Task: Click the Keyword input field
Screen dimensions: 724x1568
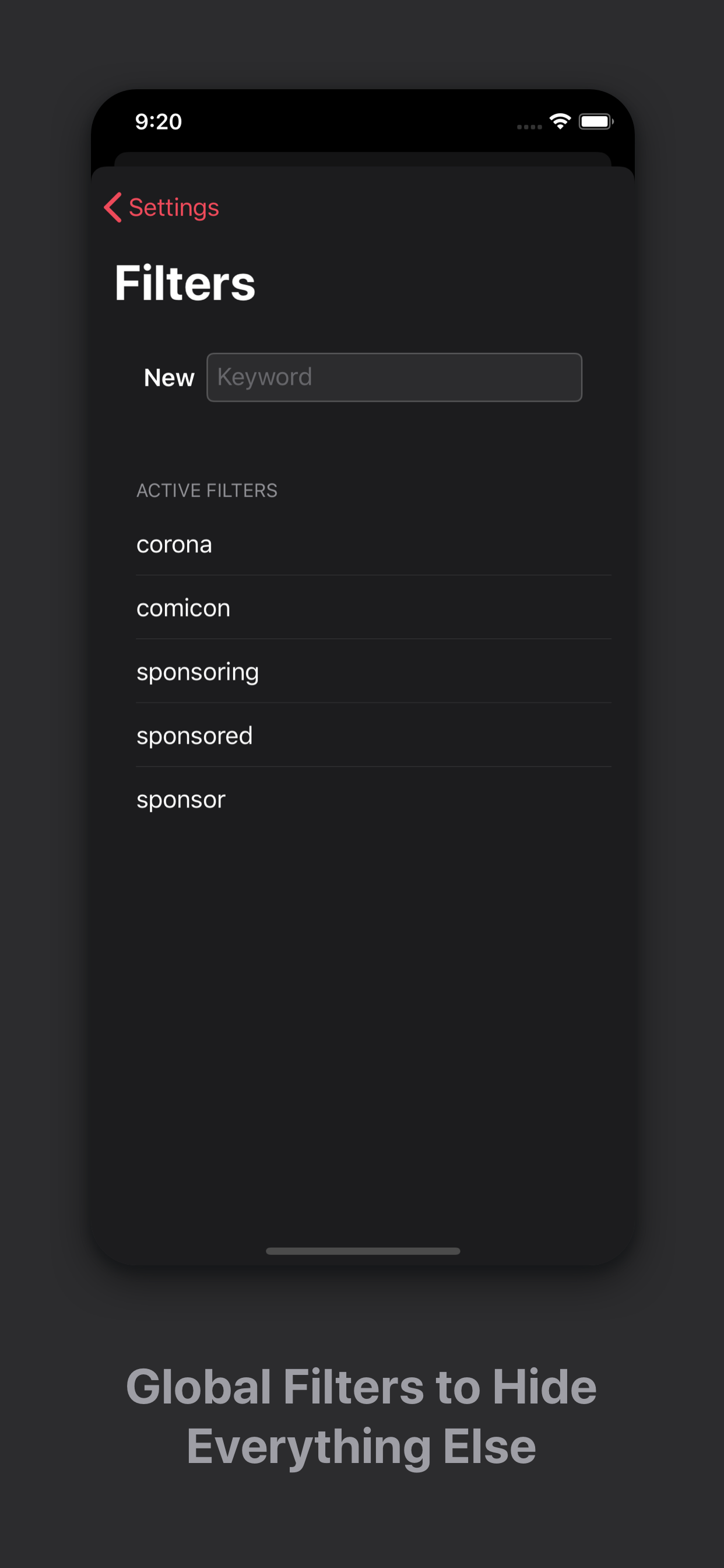Action: coord(393,377)
